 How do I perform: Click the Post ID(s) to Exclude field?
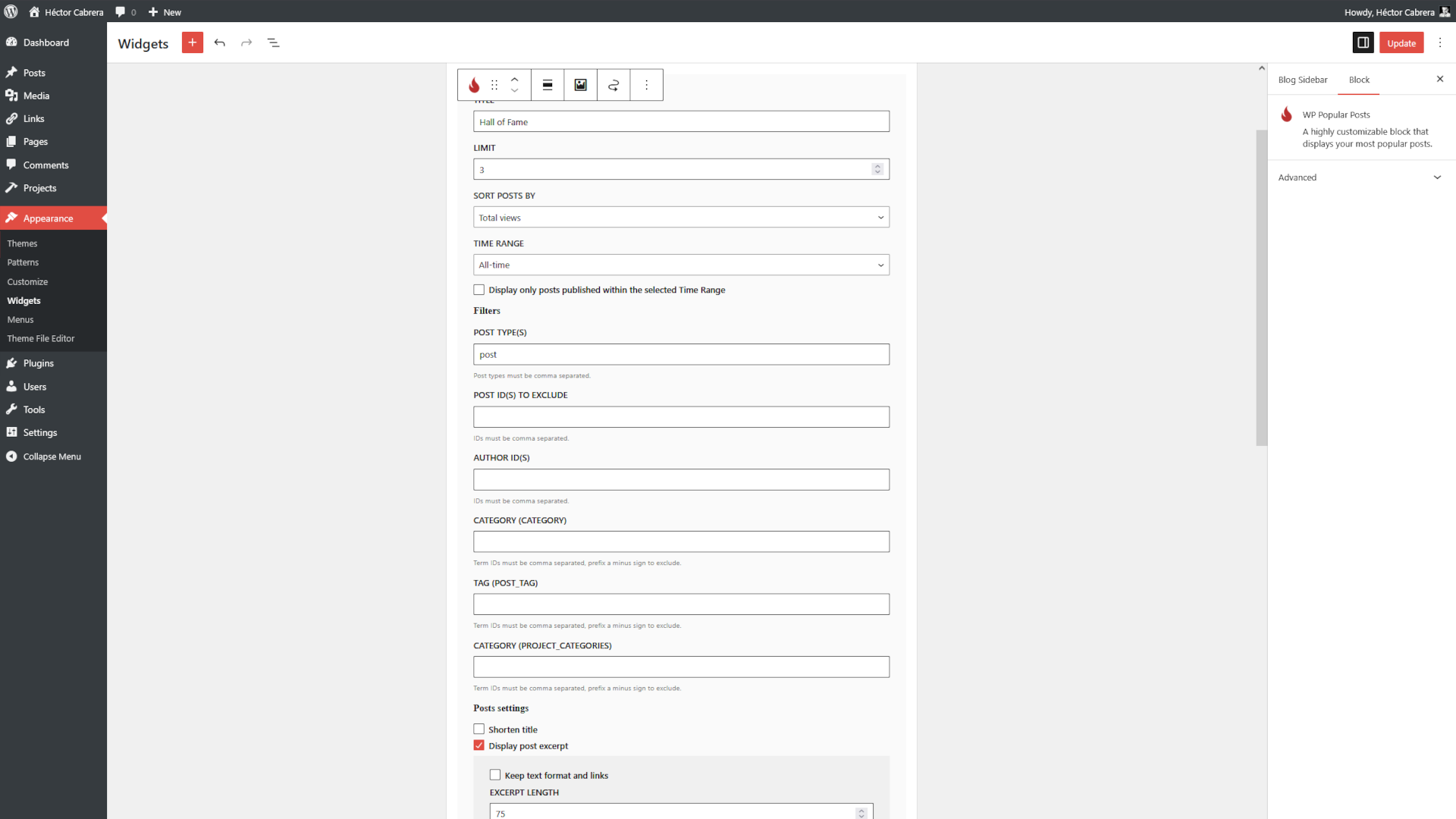click(681, 417)
